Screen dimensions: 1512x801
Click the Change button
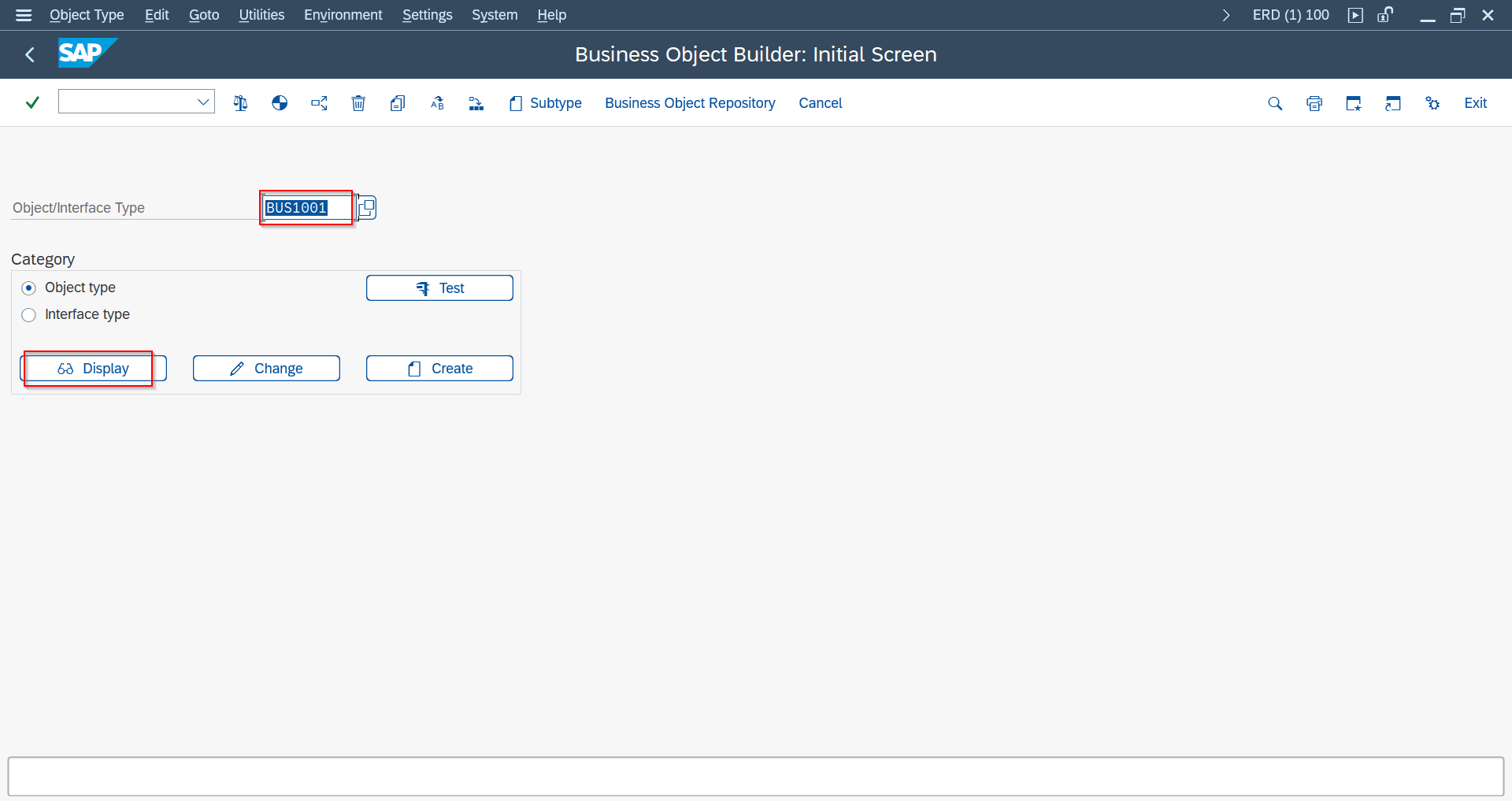[x=266, y=369]
